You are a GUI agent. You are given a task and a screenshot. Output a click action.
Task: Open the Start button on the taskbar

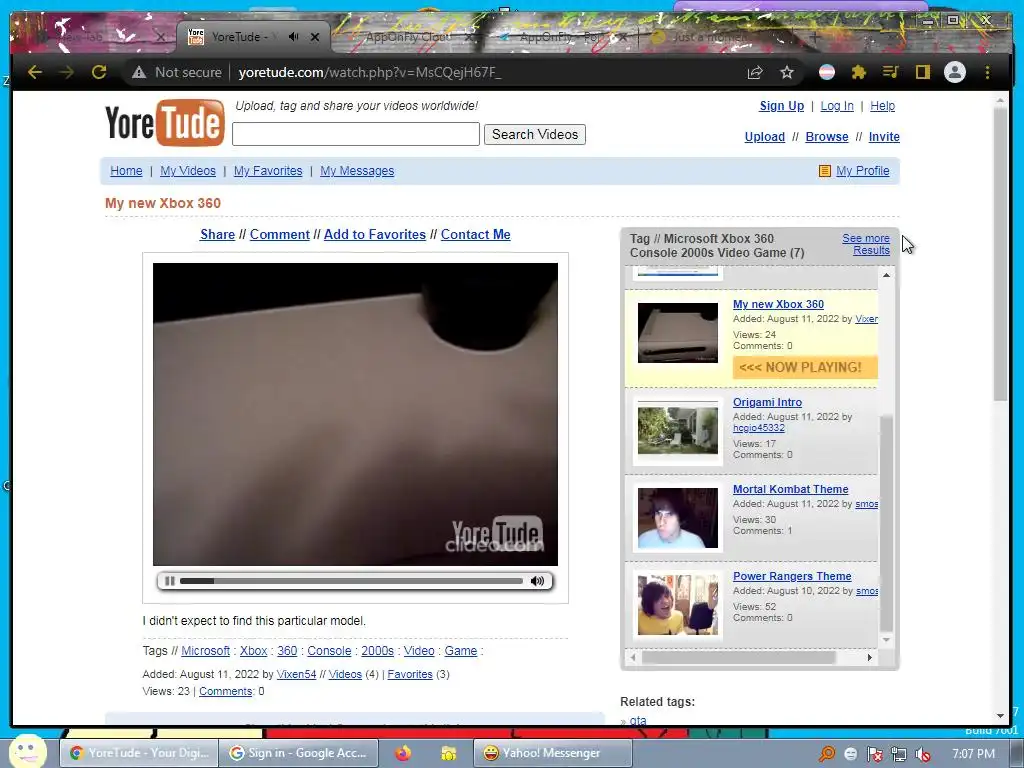[27, 751]
